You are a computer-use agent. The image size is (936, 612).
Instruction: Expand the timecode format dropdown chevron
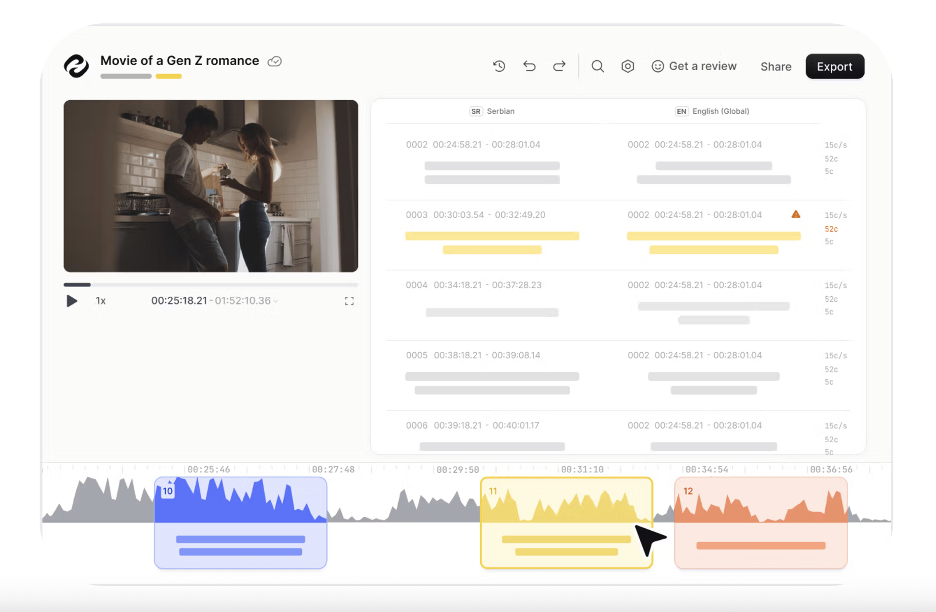click(x=277, y=301)
